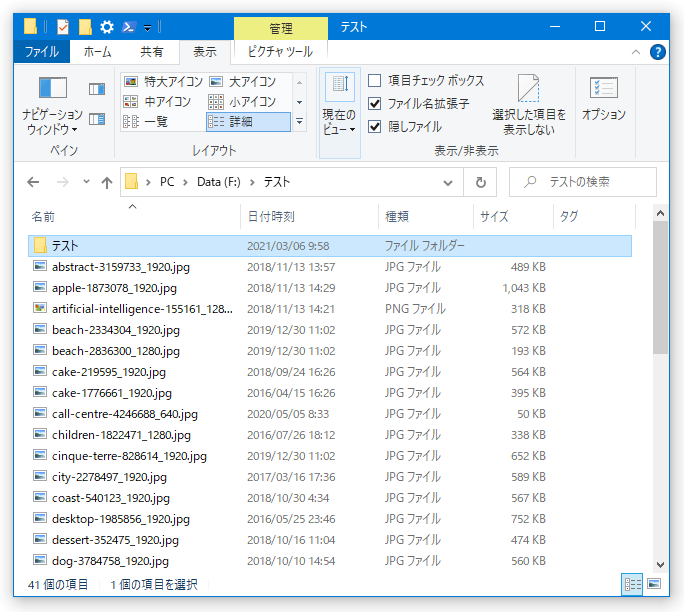Expand the chevron after PC in breadcrumb
684x612 pixels.
[185, 182]
